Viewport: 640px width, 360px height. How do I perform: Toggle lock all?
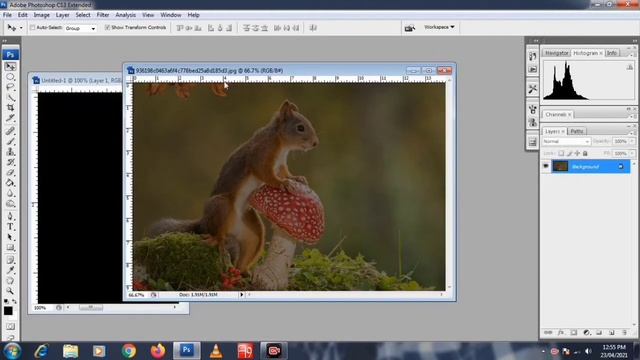click(x=585, y=153)
